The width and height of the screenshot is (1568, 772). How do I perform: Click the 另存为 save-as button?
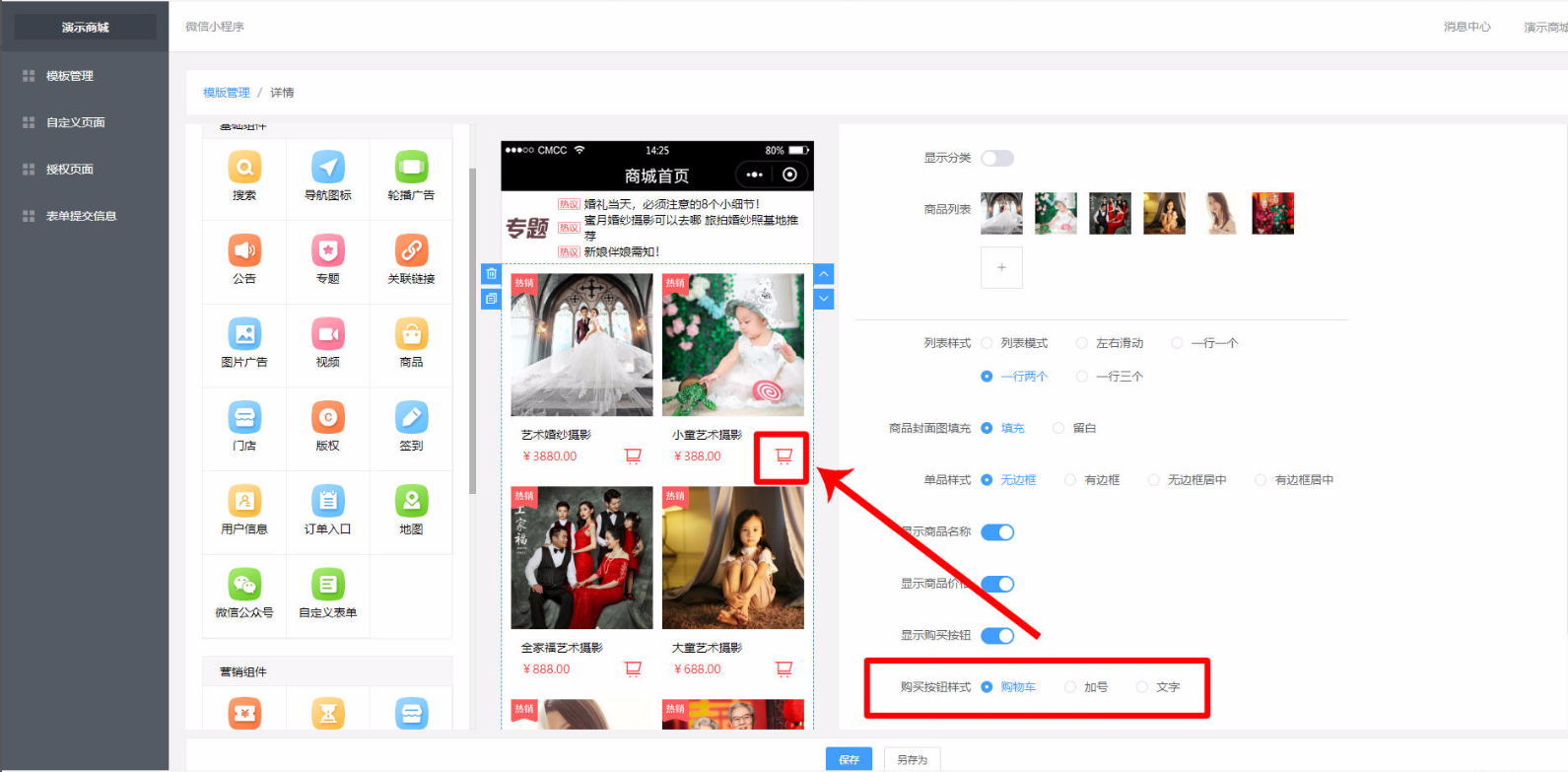tap(913, 759)
